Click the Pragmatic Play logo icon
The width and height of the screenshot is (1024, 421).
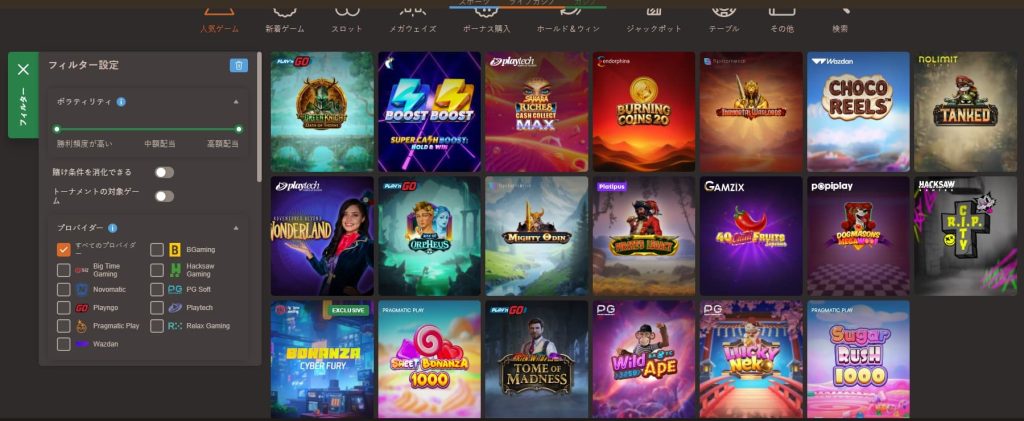click(82, 326)
